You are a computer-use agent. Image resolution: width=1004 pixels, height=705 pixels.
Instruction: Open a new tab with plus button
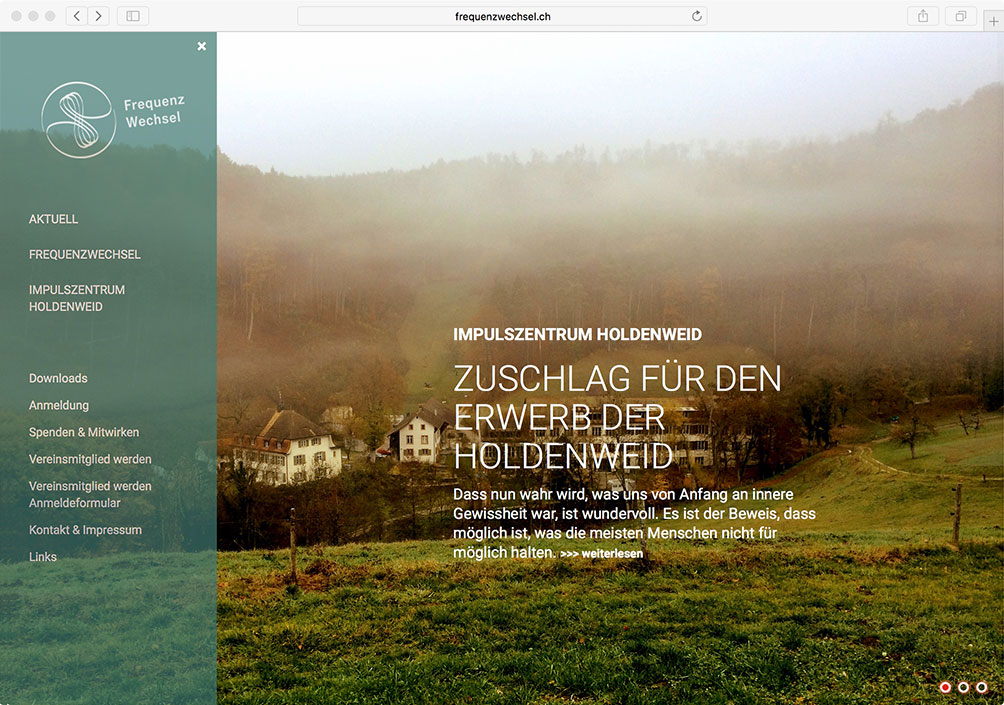[x=993, y=21]
